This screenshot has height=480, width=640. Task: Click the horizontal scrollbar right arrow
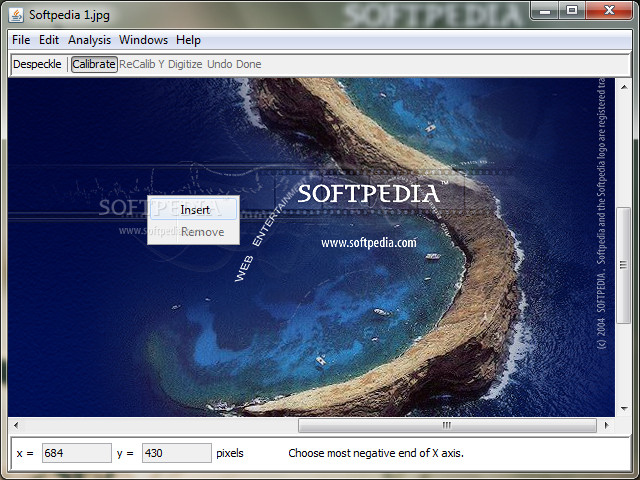click(607, 425)
